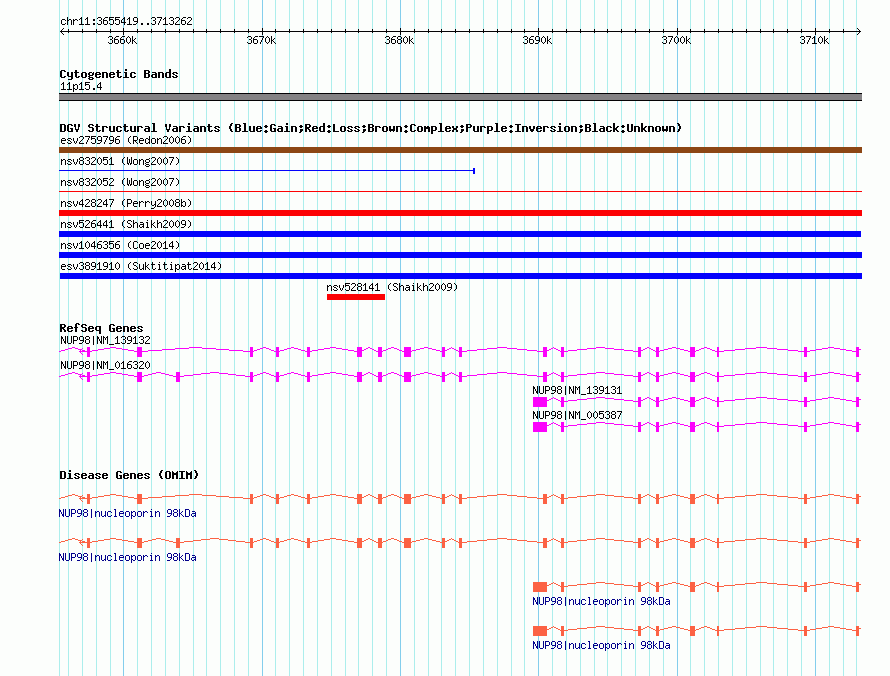Select the thin blue nsv832051 Wong2007 variant line

click(x=267, y=170)
